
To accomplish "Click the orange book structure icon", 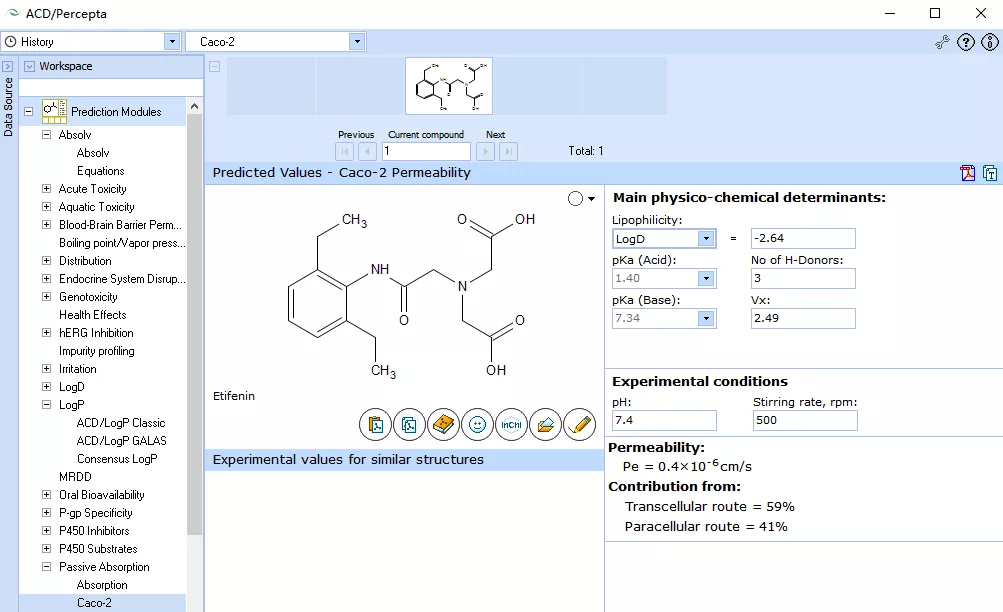I will click(x=443, y=425).
